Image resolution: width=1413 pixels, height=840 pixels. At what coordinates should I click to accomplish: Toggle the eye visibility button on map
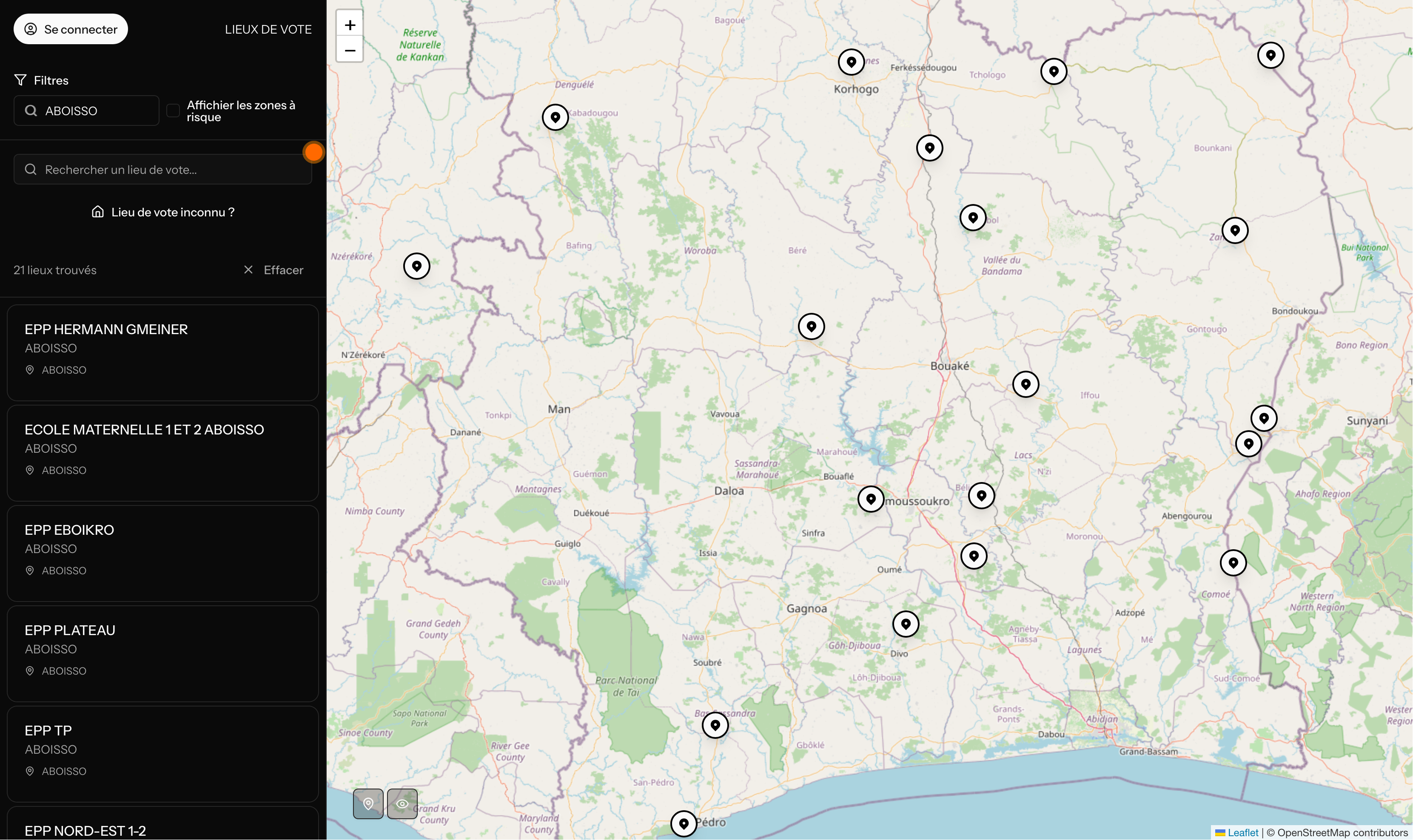pos(402,803)
